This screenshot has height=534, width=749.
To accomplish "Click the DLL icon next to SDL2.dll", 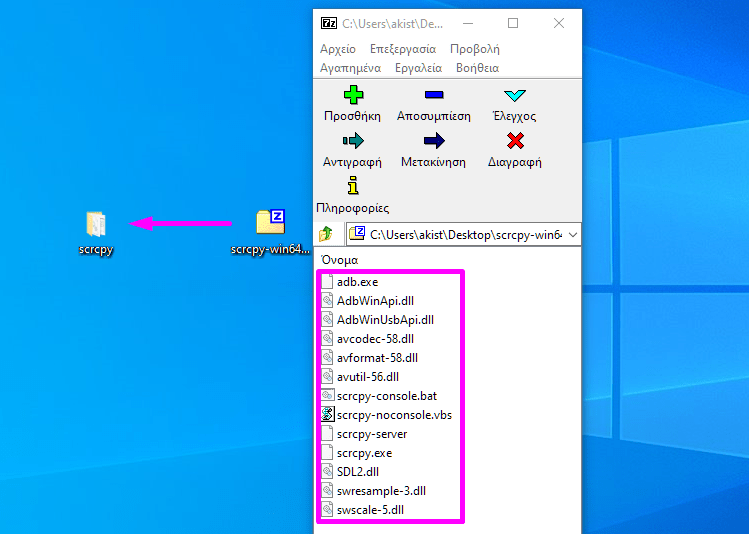I will coord(327,472).
